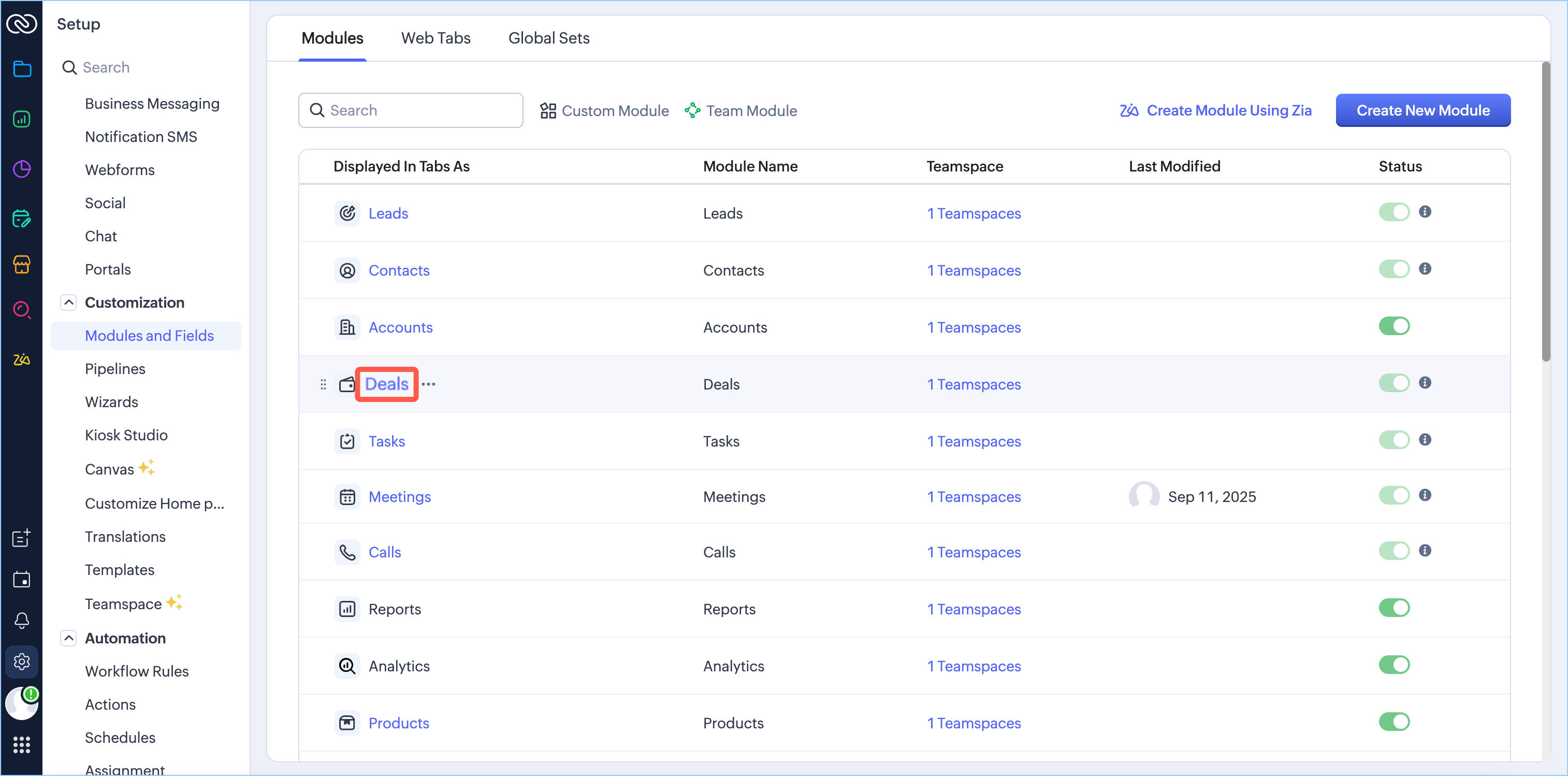Image resolution: width=1568 pixels, height=776 pixels.
Task: Open the app launcher grid icon
Action: [x=22, y=744]
